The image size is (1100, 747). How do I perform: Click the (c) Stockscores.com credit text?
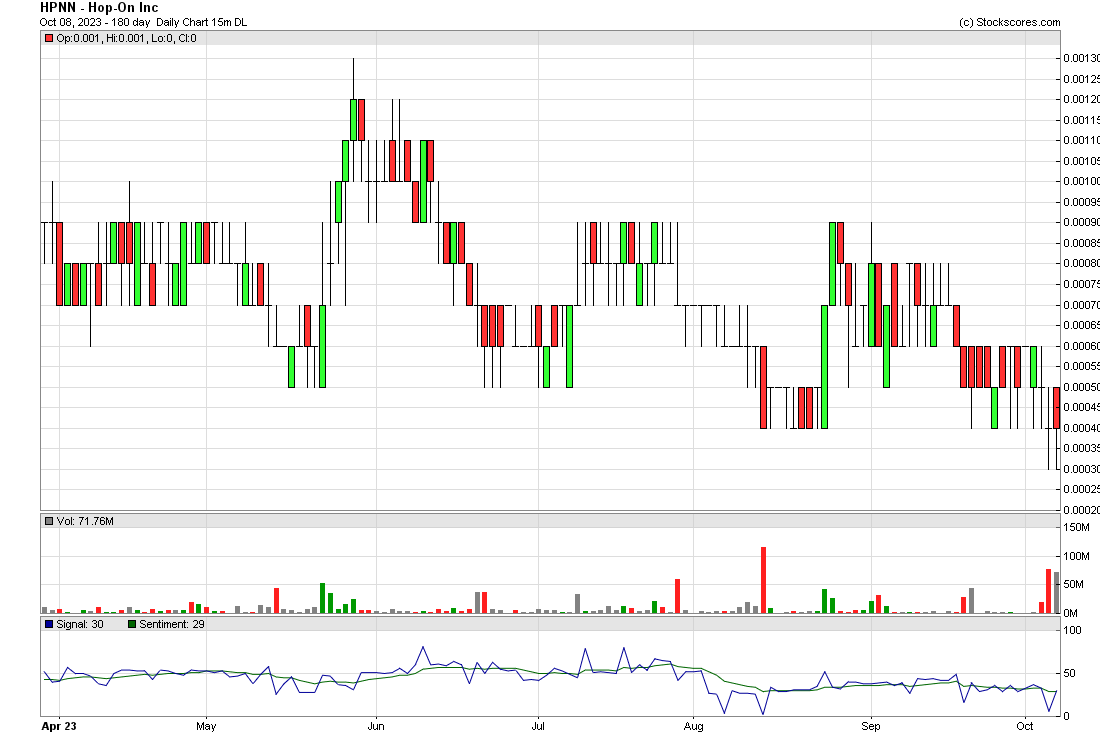[x=1010, y=22]
